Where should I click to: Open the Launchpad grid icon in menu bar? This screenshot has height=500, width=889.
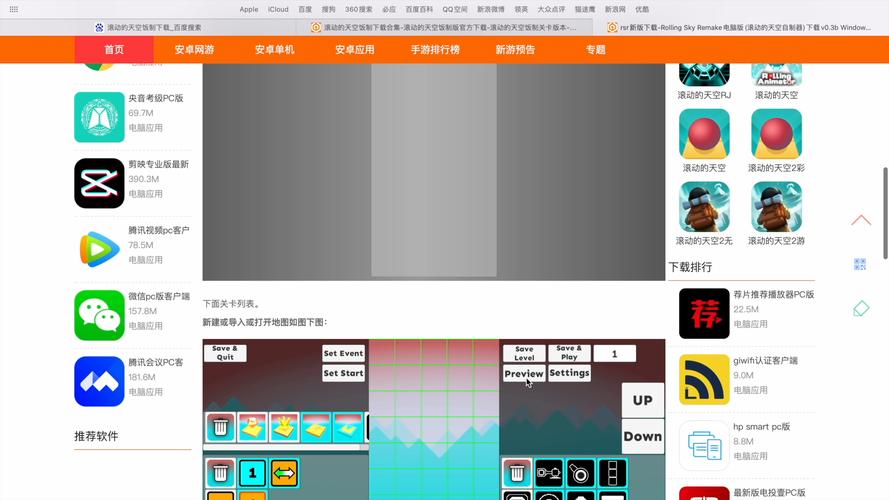[x=14, y=9]
